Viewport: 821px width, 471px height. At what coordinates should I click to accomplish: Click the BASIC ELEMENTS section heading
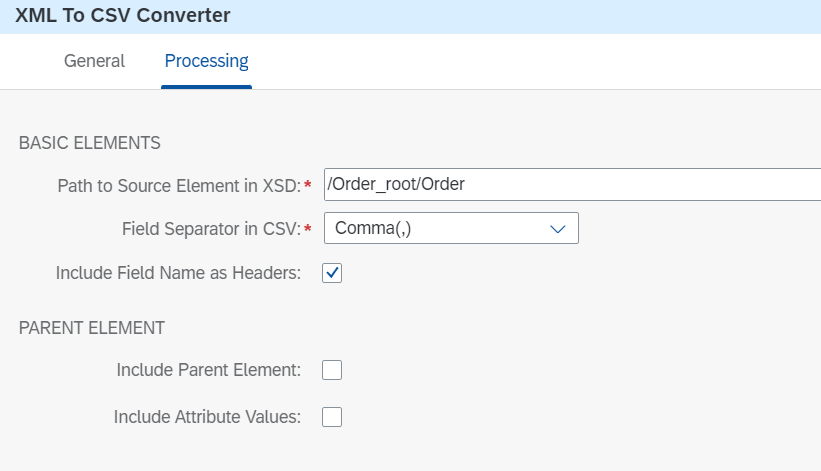coord(90,143)
